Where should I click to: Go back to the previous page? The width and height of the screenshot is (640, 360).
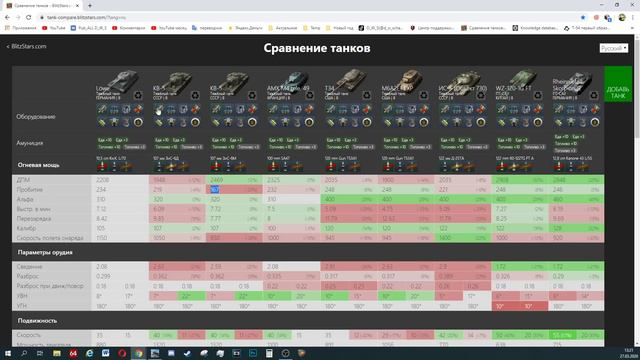coord(7,18)
